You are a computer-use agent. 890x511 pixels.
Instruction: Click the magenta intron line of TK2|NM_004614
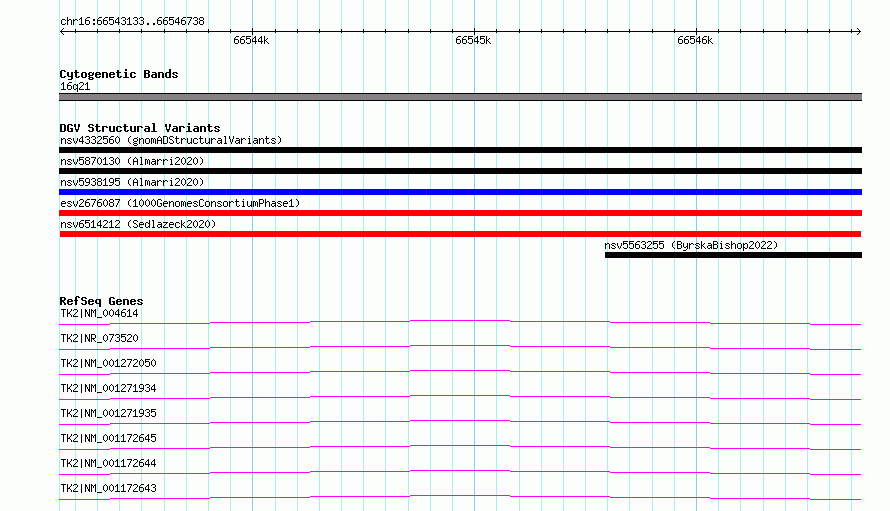click(x=460, y=322)
